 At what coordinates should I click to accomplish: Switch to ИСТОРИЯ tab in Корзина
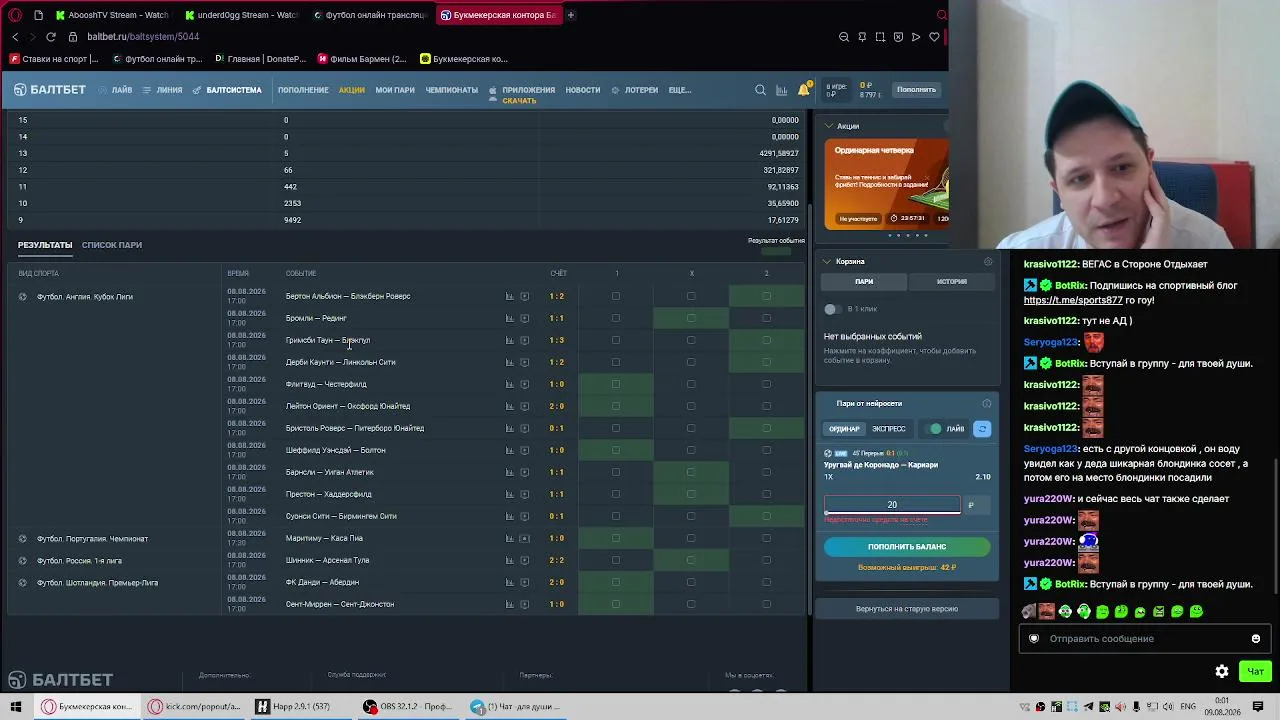pyautogui.click(x=952, y=282)
